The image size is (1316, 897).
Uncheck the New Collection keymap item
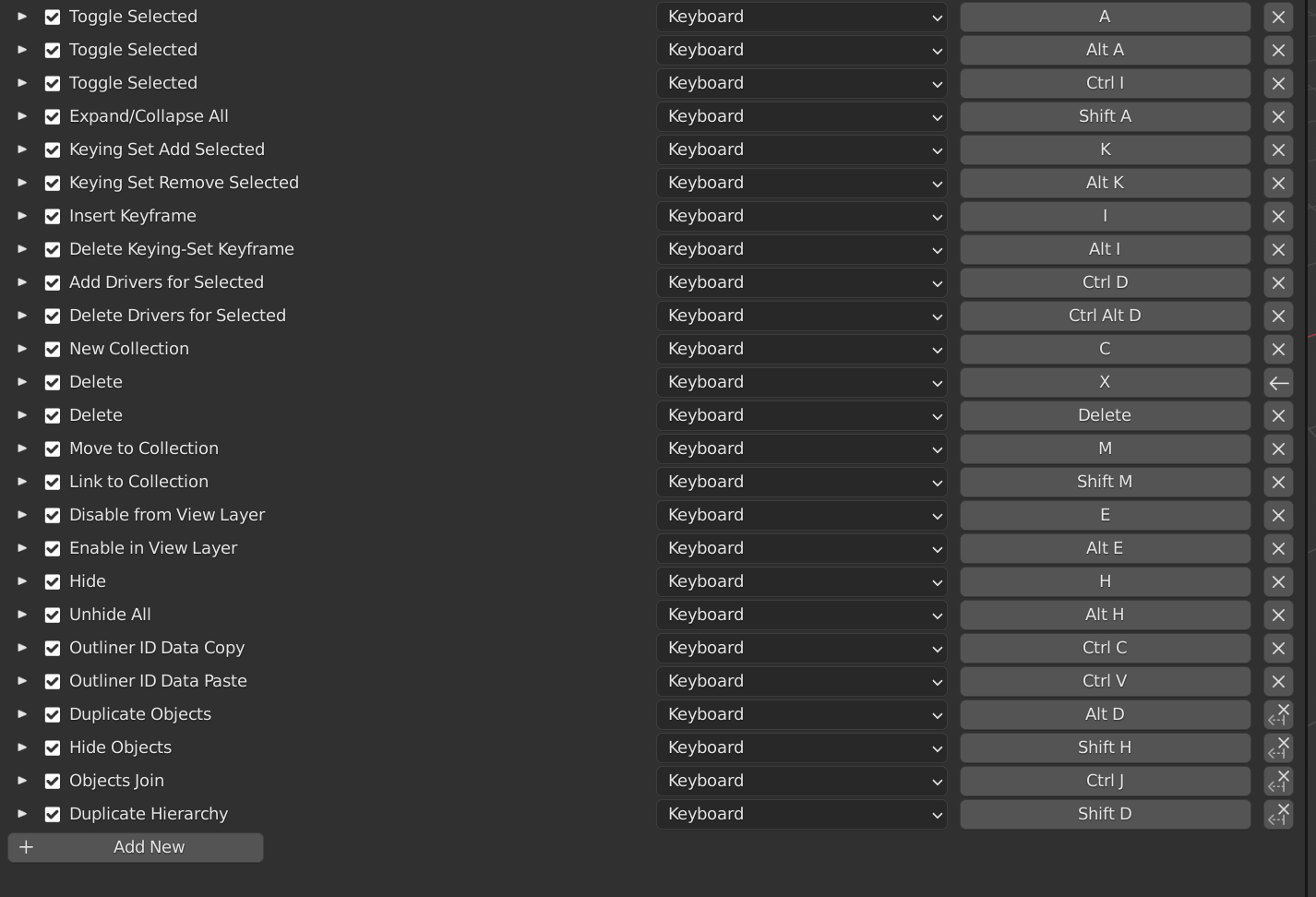click(x=53, y=349)
